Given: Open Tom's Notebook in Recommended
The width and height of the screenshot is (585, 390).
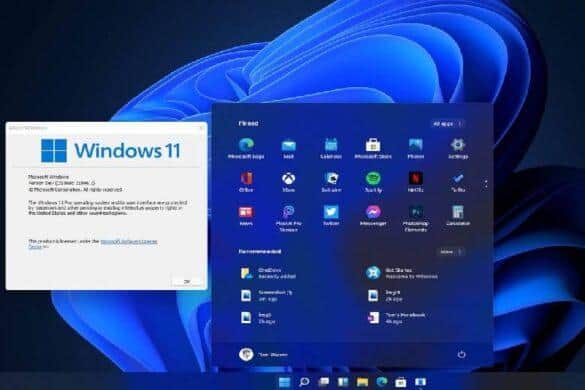Looking at the screenshot, I should point(396,318).
